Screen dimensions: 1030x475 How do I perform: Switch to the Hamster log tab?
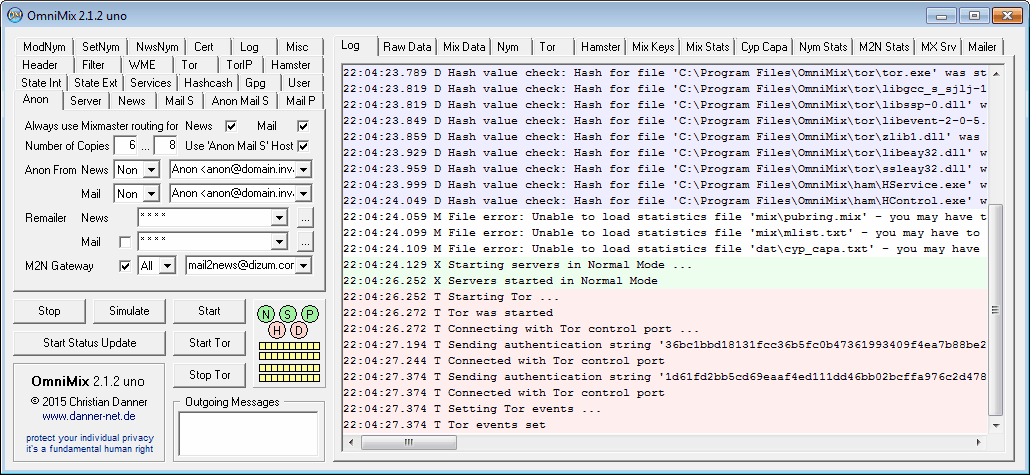600,47
